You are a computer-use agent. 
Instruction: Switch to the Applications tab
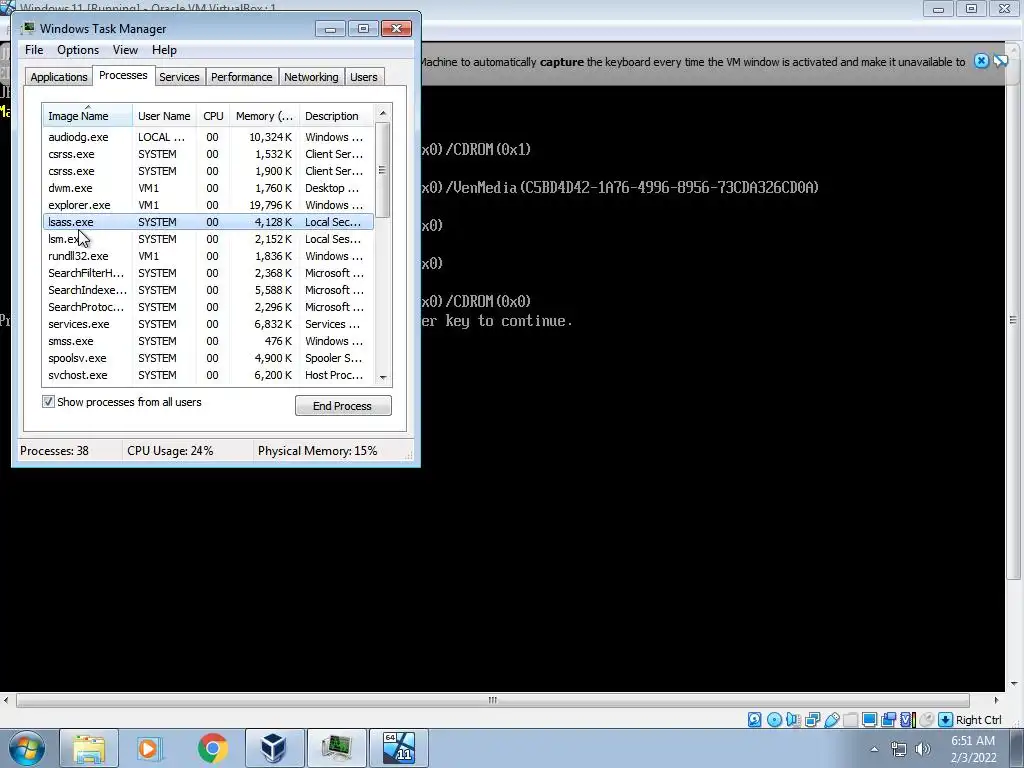click(59, 77)
